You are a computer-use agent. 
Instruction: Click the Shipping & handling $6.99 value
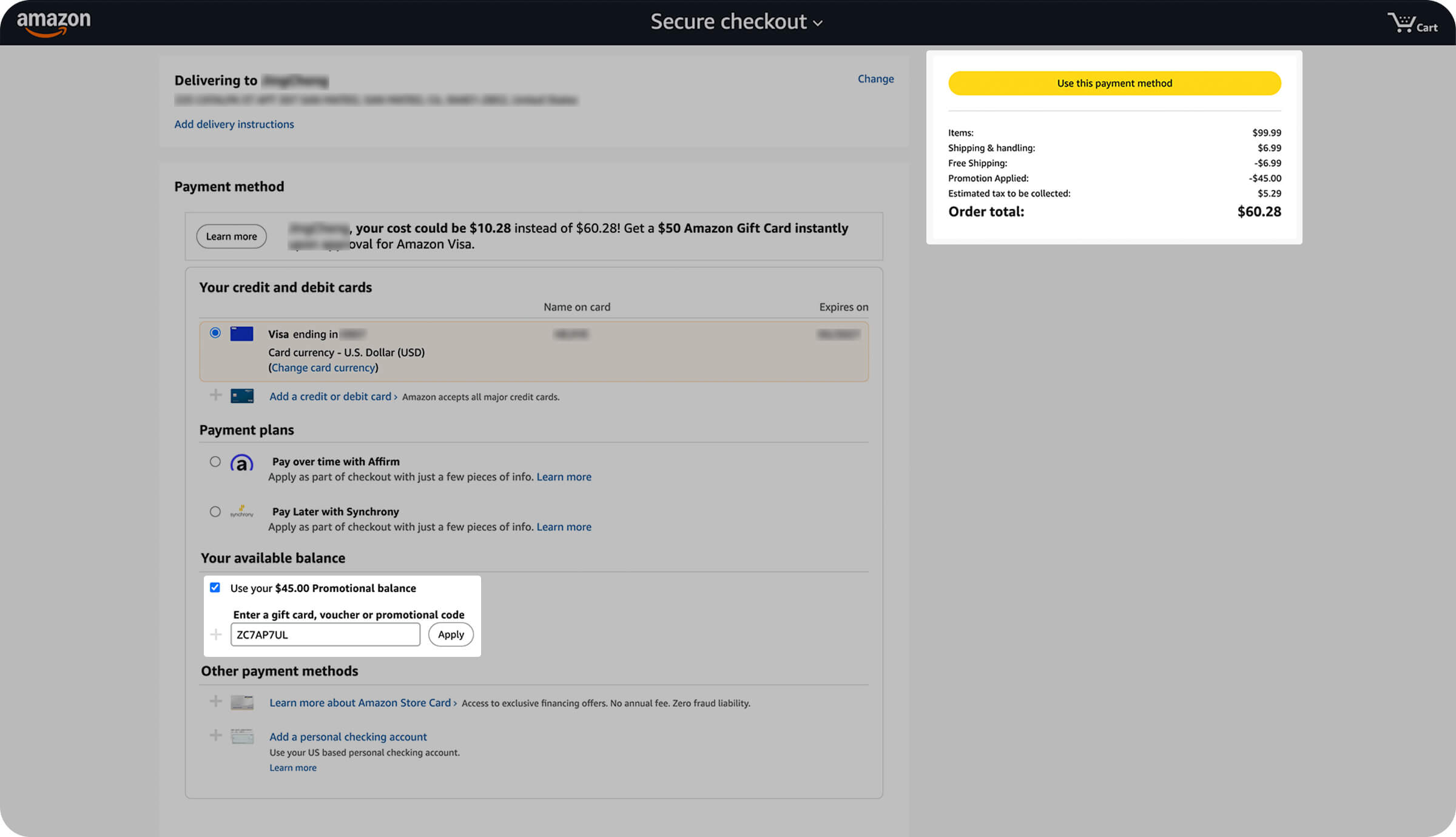(x=1269, y=148)
